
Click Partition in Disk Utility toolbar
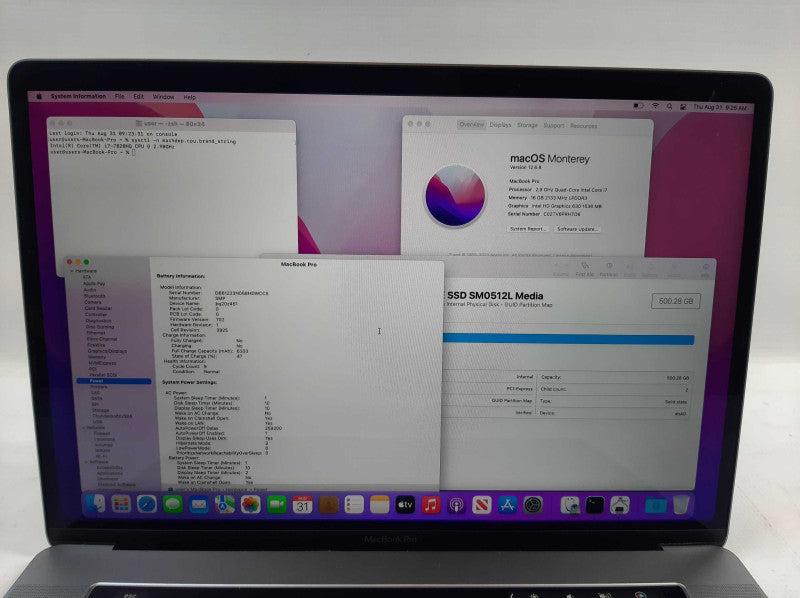tap(609, 269)
